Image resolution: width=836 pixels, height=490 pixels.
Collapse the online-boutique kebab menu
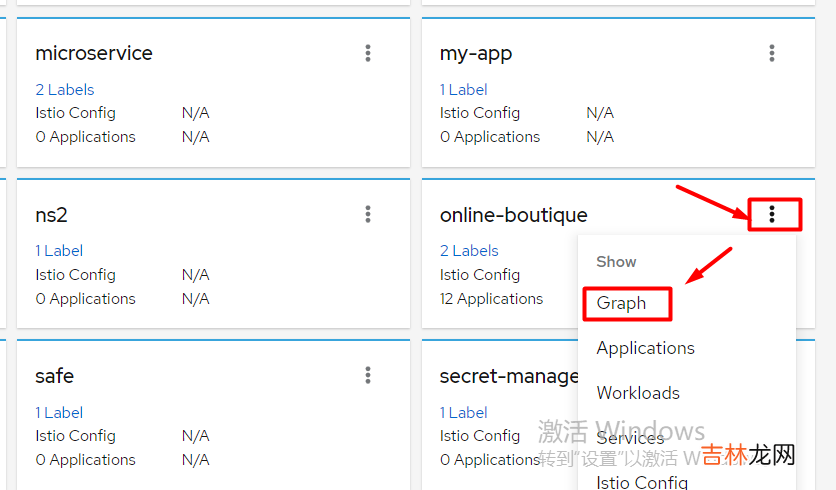click(772, 214)
